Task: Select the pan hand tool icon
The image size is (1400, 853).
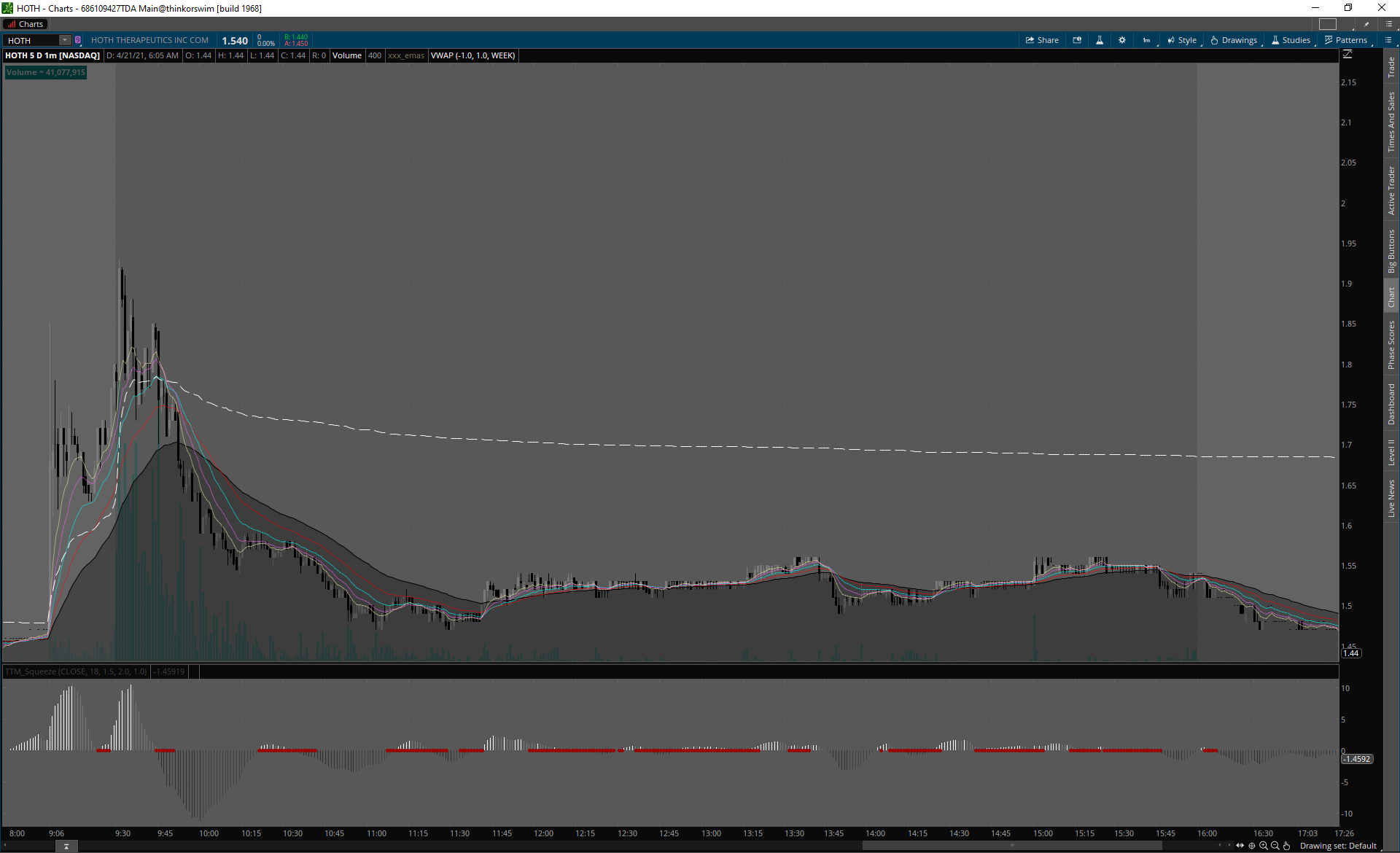Action: tap(1287, 846)
